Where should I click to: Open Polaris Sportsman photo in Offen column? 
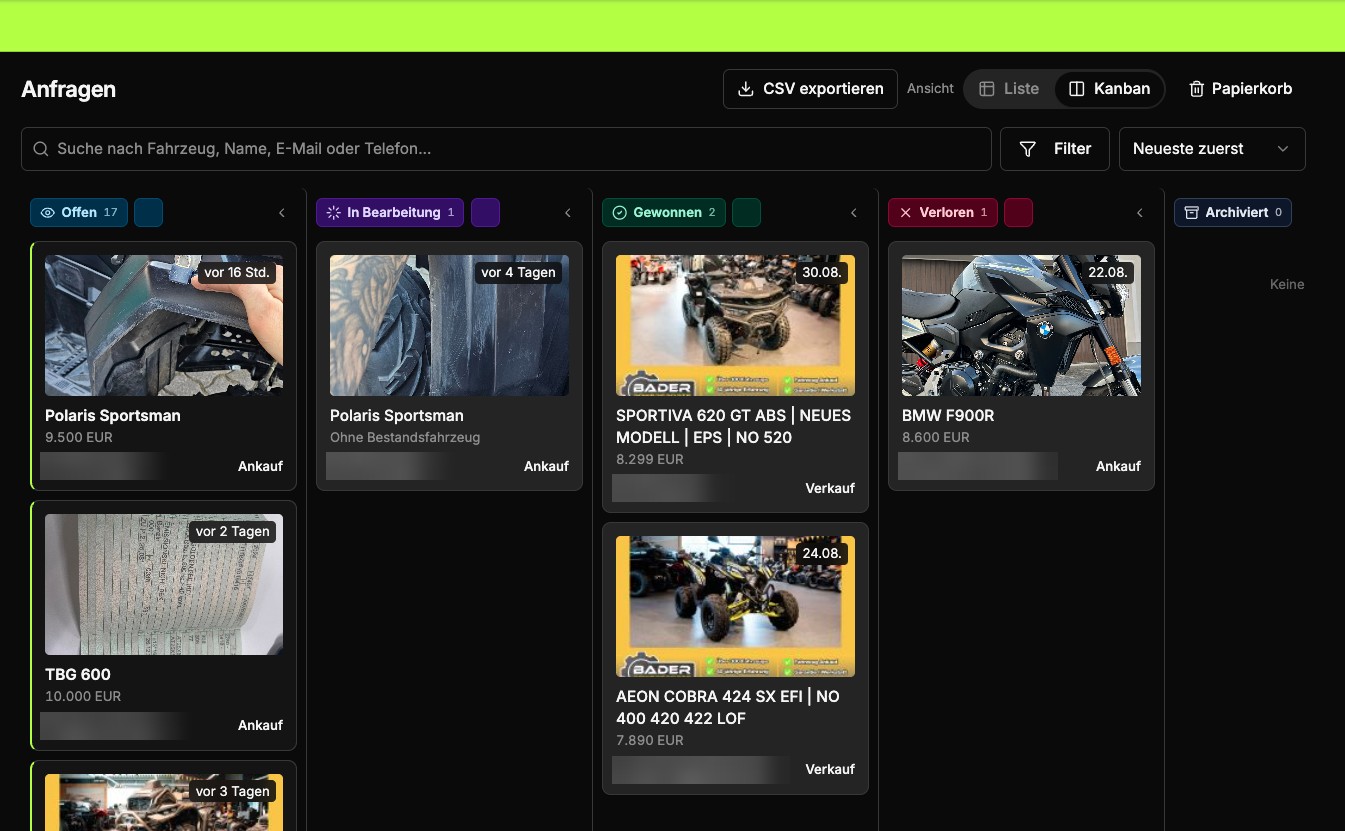164,325
